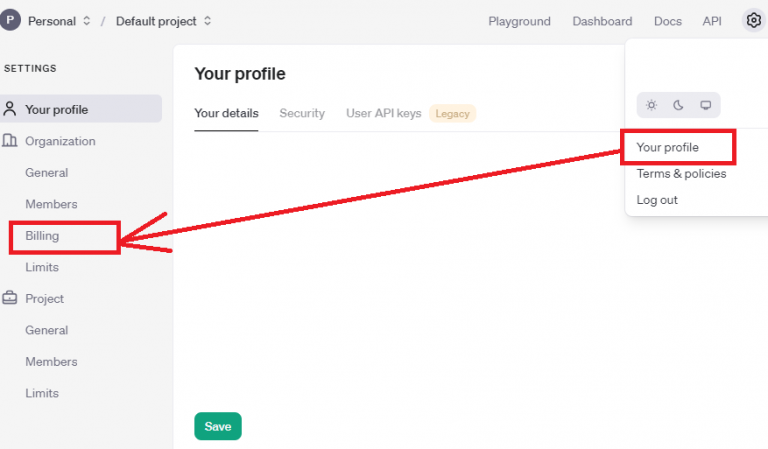Click the Project briefcase icon
The image size is (768, 449).
click(10, 298)
